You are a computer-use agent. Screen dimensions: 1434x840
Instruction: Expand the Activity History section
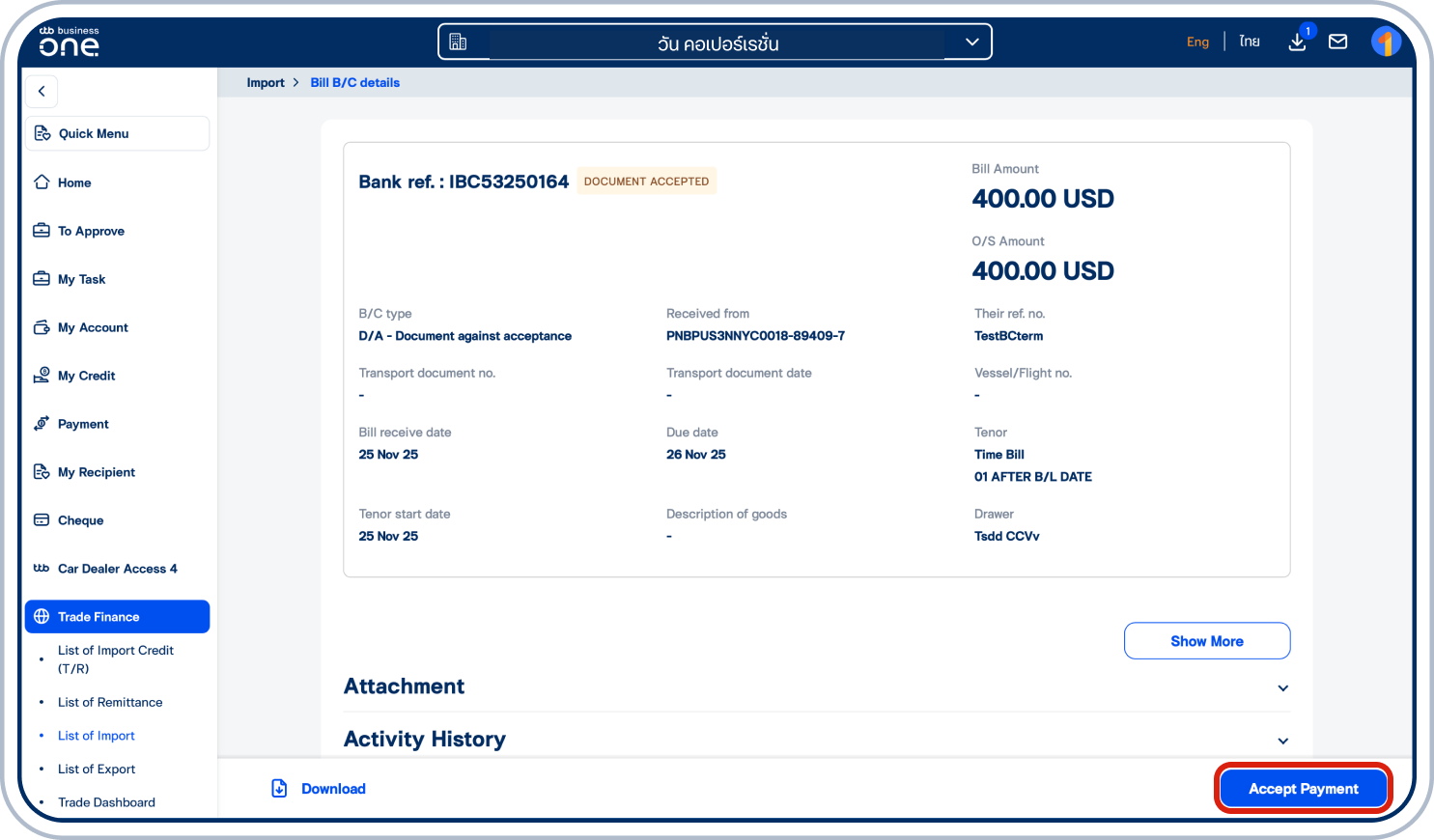1282,740
